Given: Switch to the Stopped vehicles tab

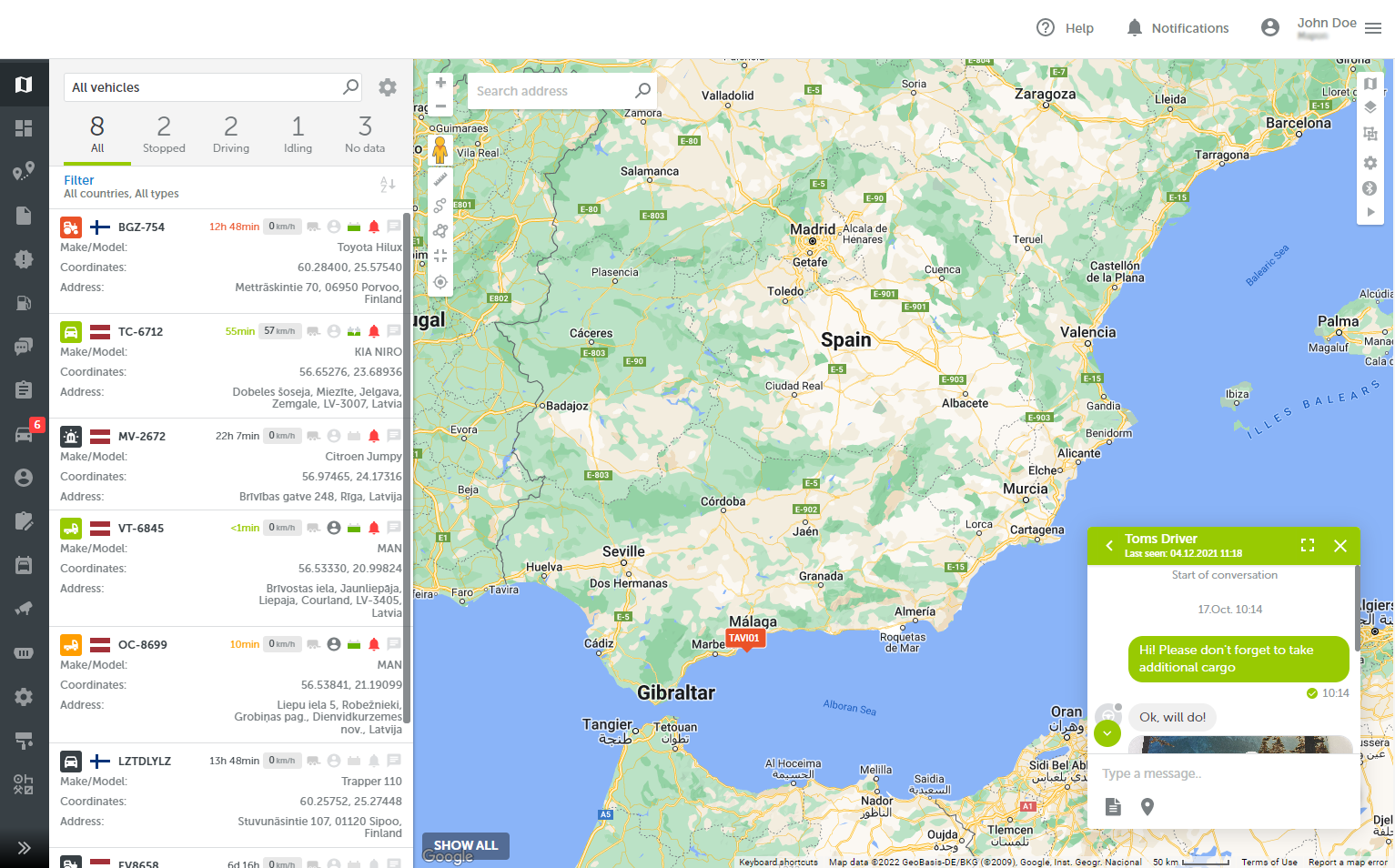Looking at the screenshot, I should tap(164, 134).
